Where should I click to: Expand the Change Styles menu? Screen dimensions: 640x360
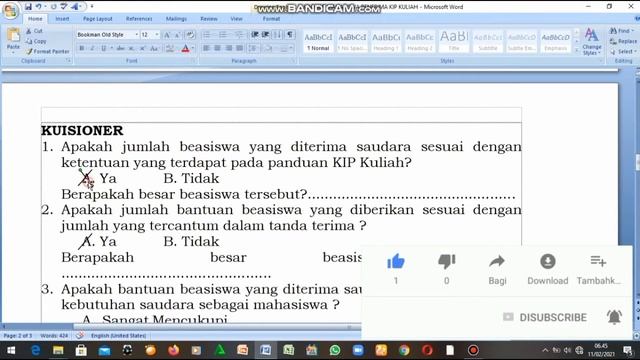click(592, 42)
